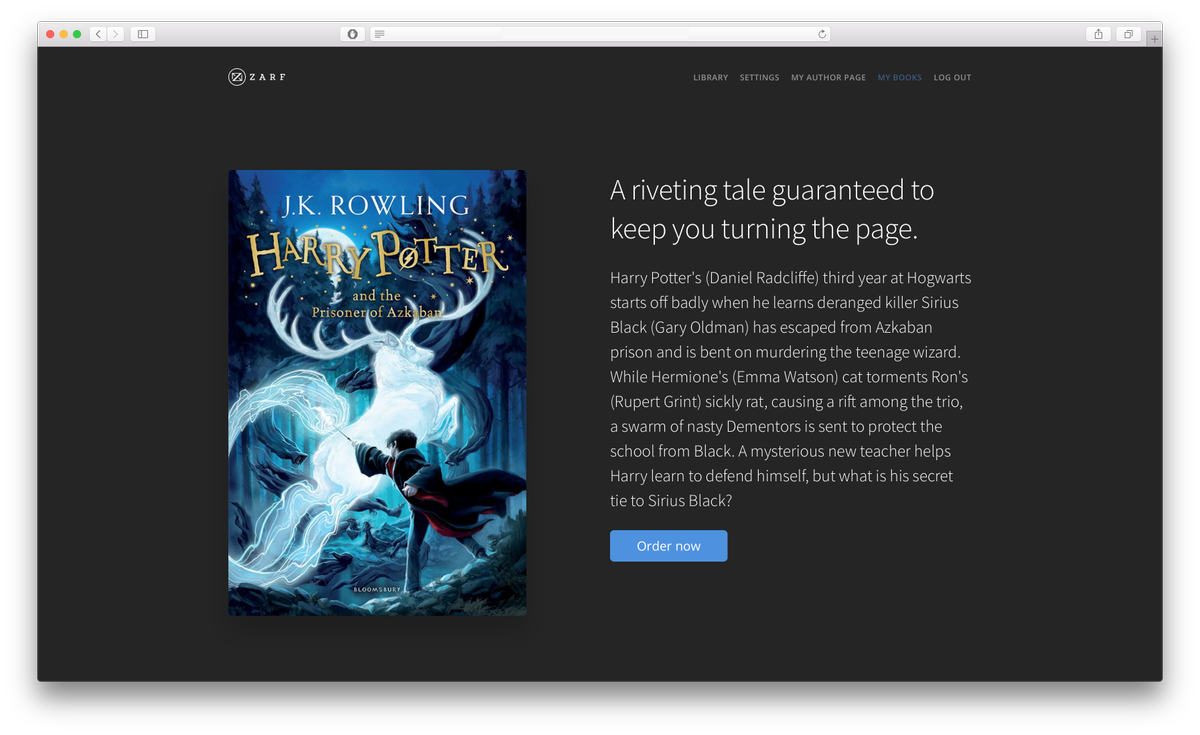Screen dimensions: 1200x735
Task: Go forward with Safari's forward arrow
Action: click(115, 34)
